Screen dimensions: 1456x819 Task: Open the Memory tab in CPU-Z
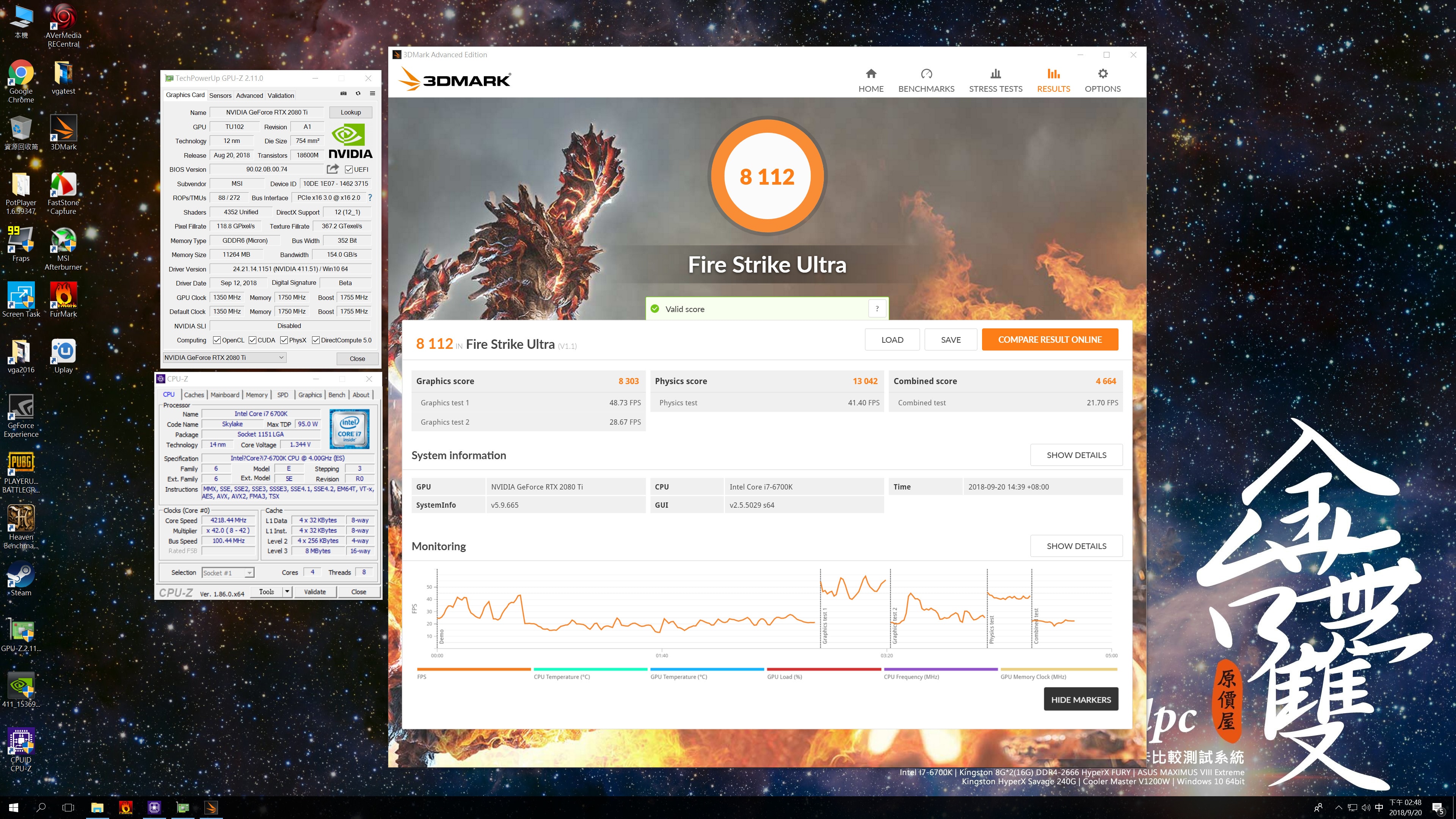pos(257,395)
